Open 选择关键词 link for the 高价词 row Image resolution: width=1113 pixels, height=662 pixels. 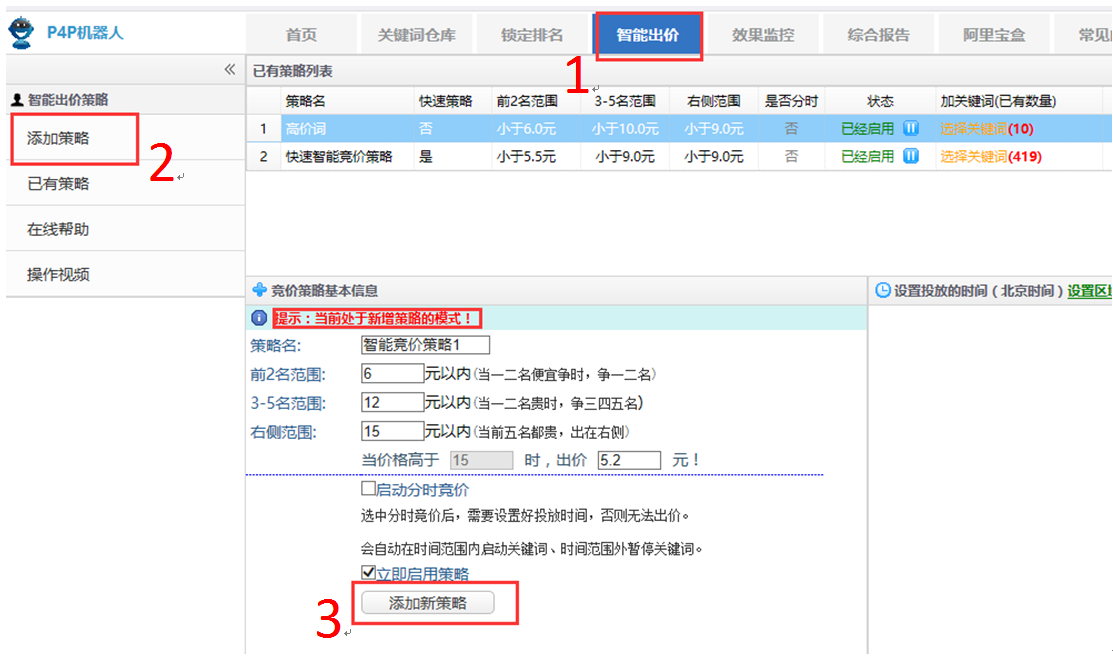tap(973, 128)
